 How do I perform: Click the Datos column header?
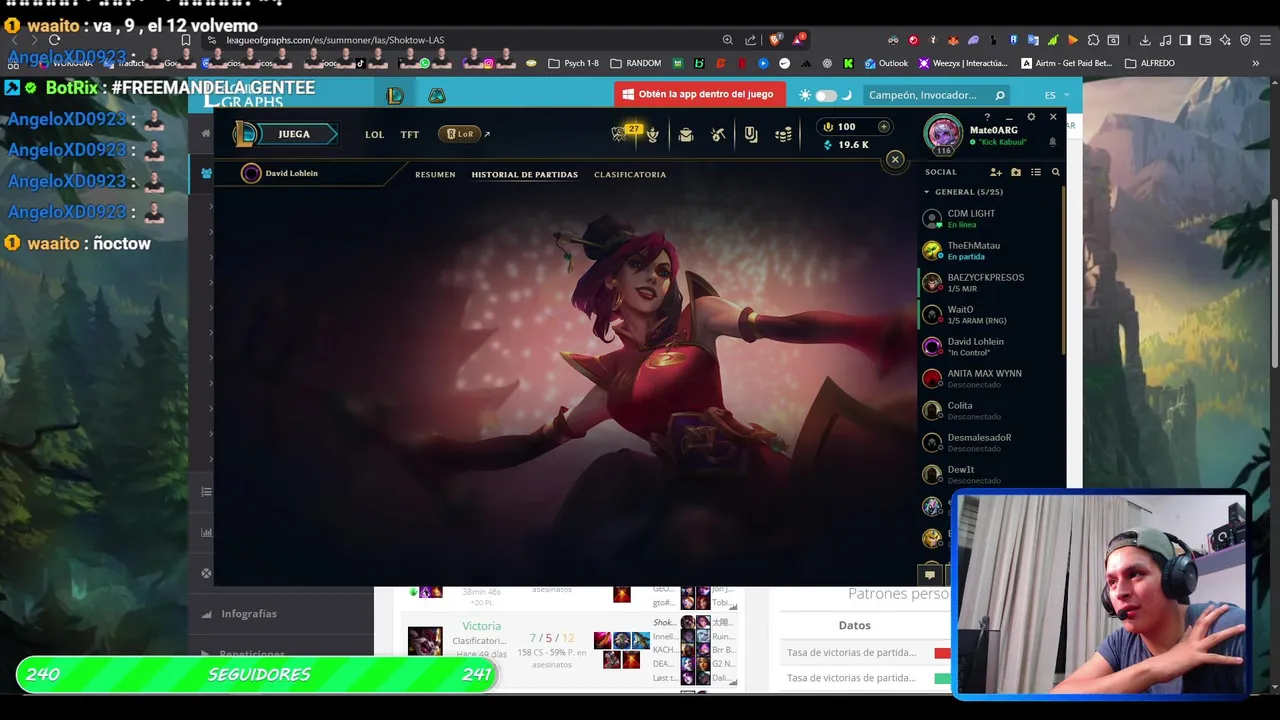click(x=854, y=625)
